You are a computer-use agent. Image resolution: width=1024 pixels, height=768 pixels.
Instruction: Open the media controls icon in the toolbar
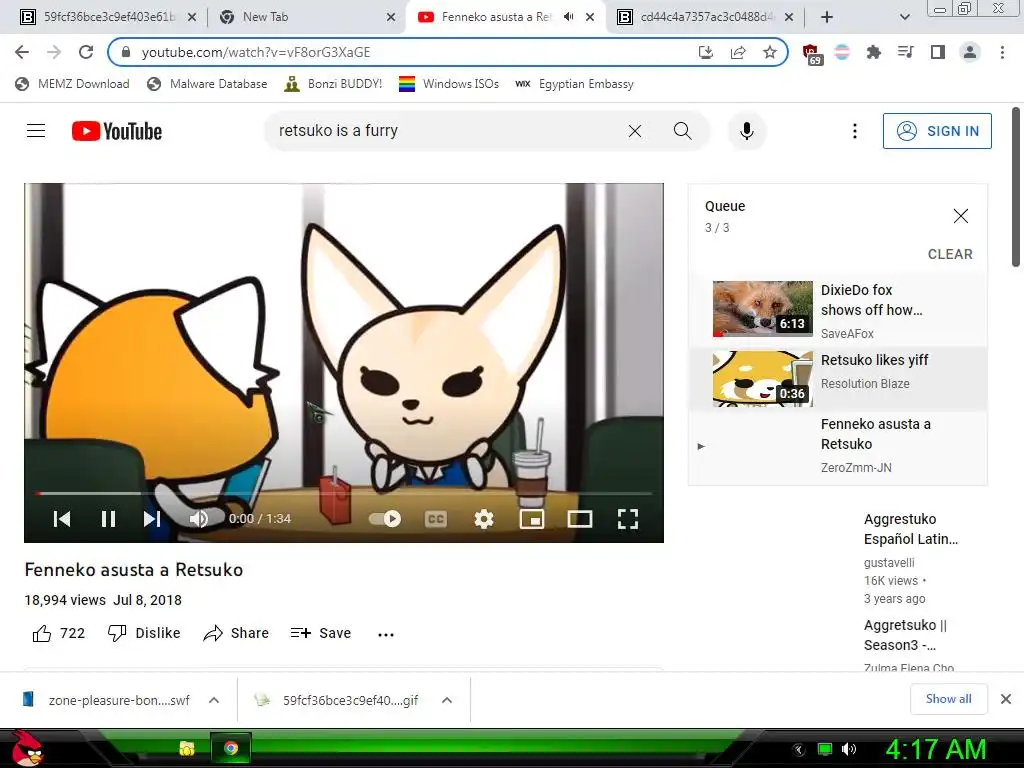(905, 52)
